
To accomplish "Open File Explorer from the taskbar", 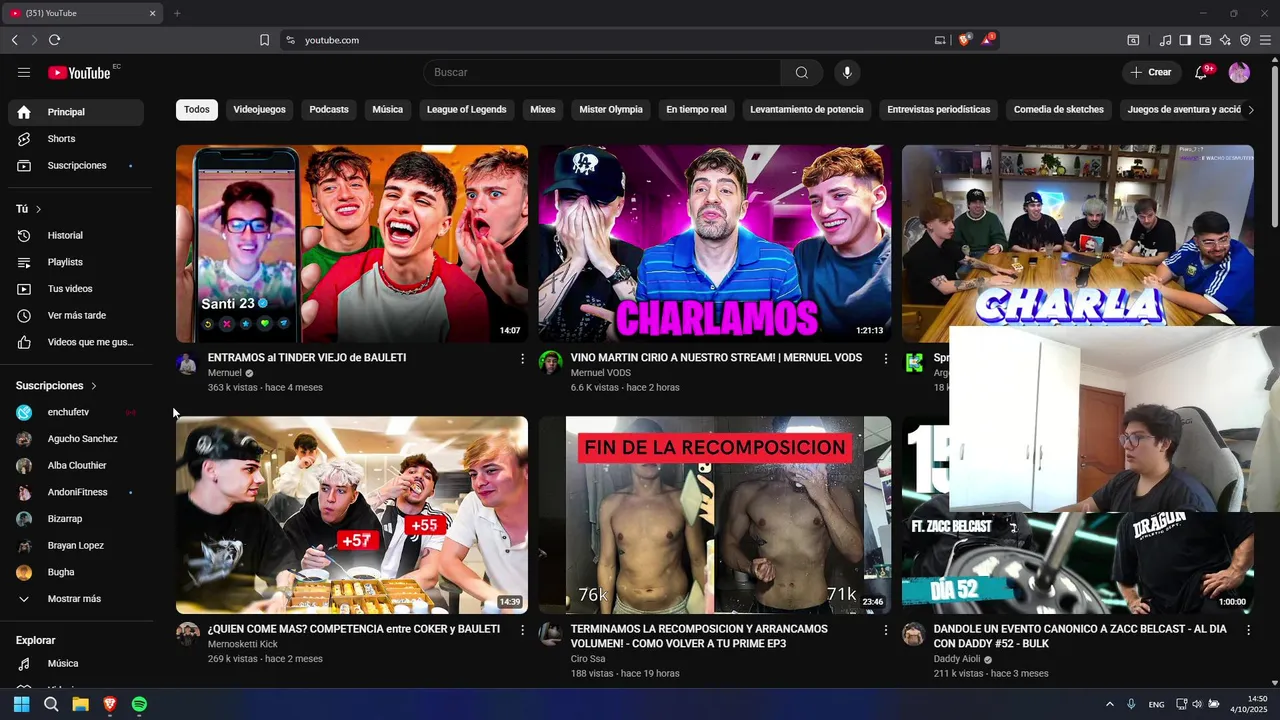I will click(x=80, y=704).
